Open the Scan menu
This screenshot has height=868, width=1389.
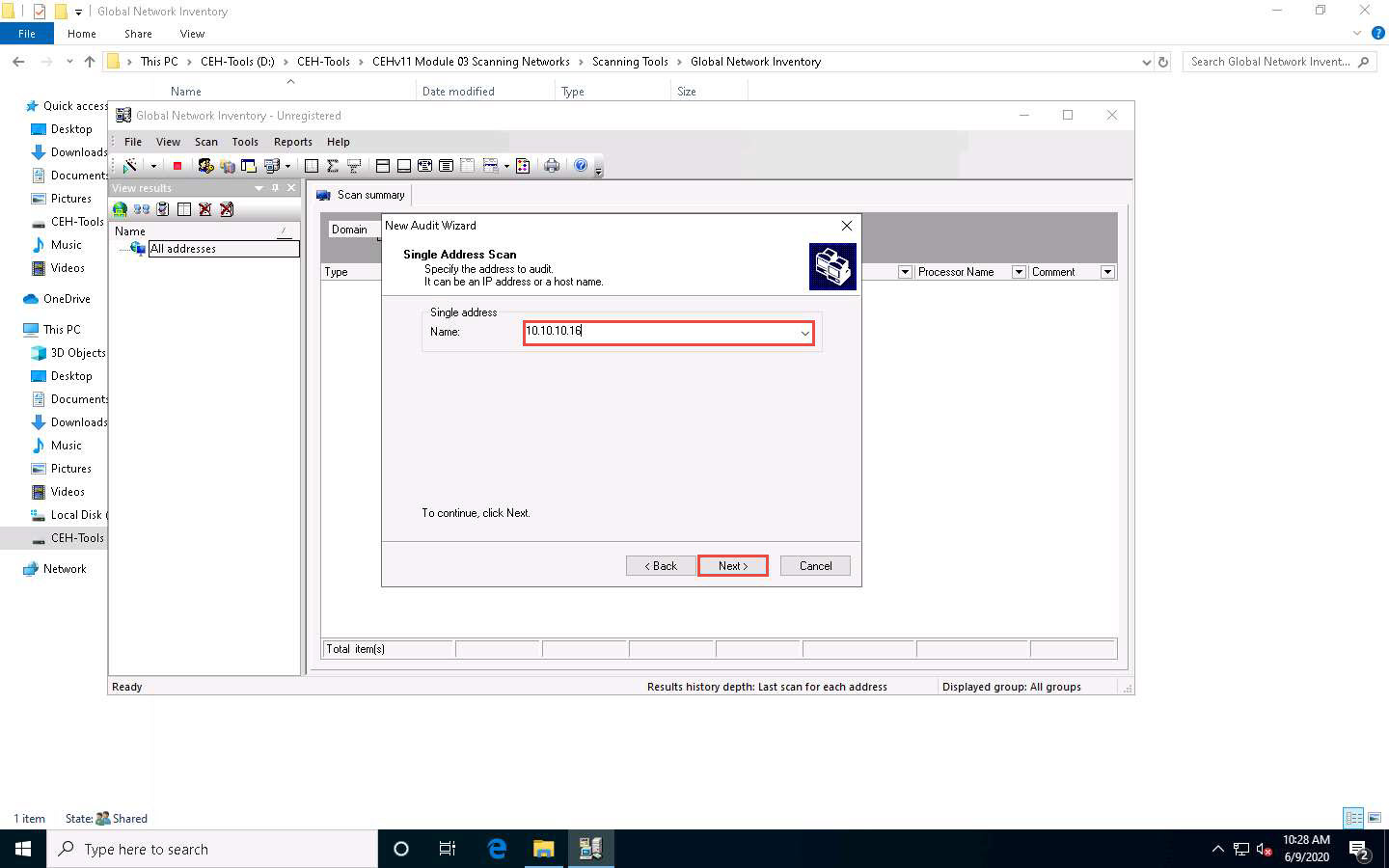206,142
